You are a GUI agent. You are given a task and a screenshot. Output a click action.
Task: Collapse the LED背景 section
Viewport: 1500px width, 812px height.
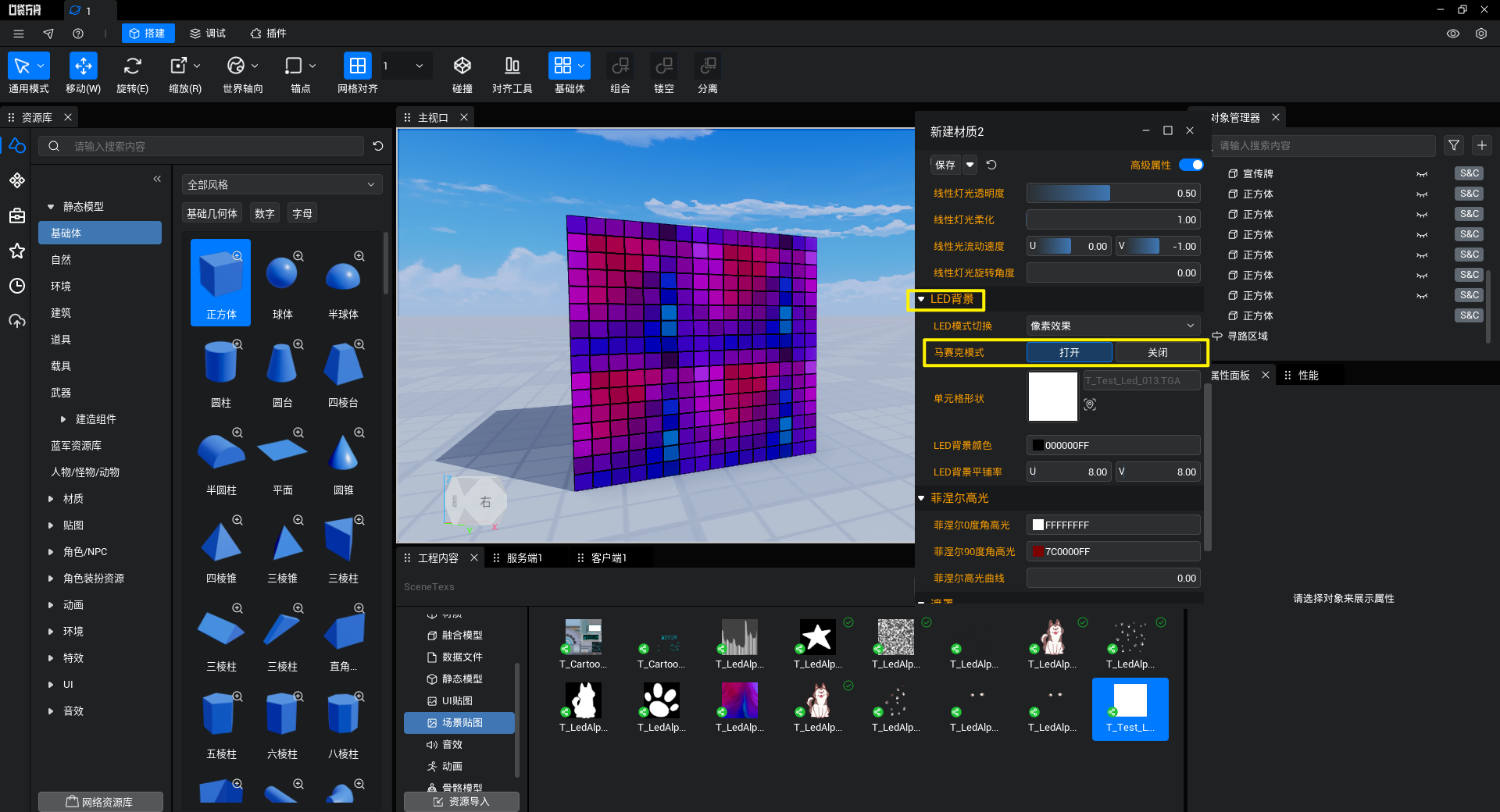[x=921, y=299]
